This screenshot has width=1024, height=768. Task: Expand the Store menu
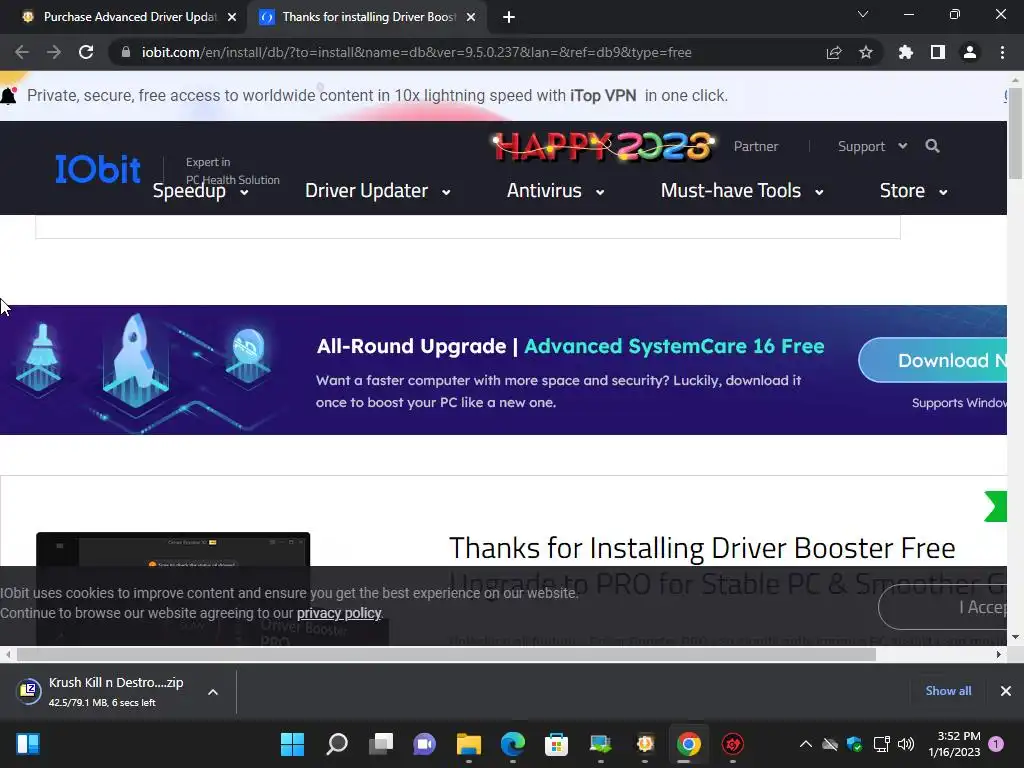tap(914, 191)
